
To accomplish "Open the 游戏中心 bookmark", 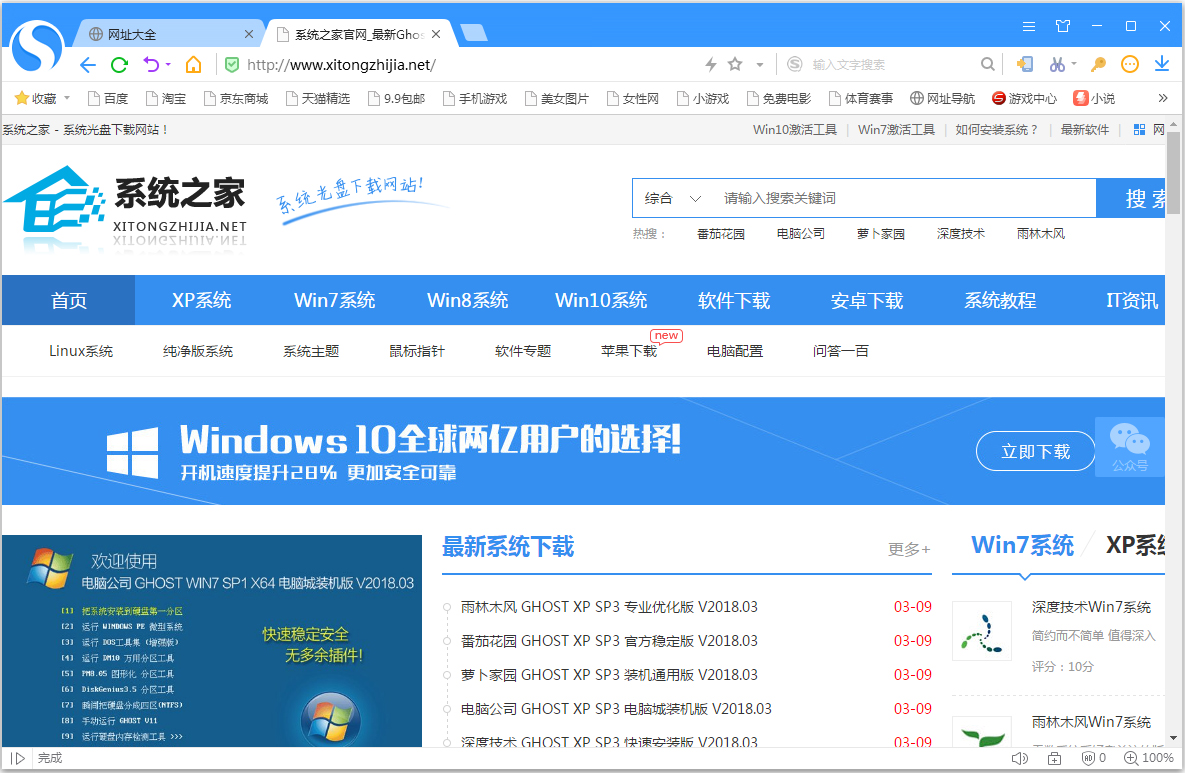I will (x=1024, y=98).
